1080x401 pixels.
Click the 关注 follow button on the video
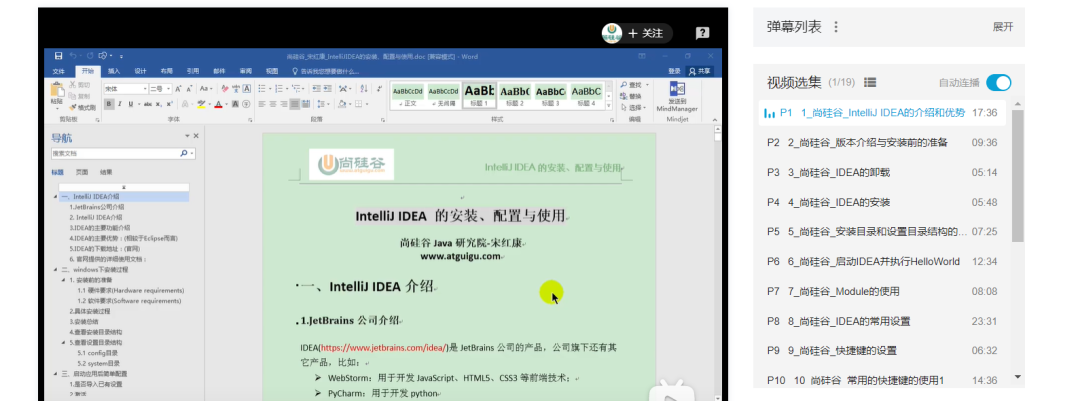pos(645,32)
